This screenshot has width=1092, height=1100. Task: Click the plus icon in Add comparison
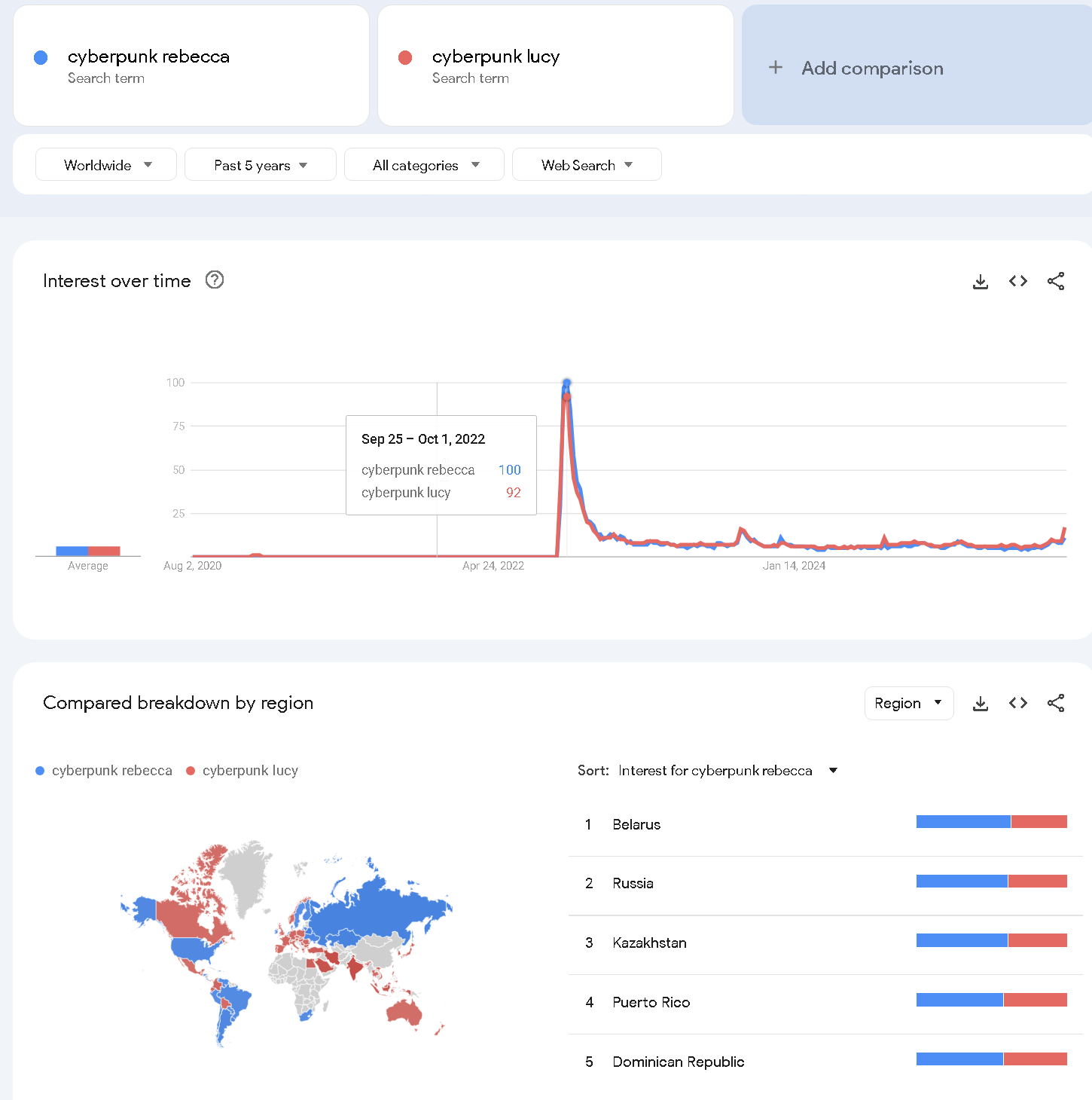point(776,68)
